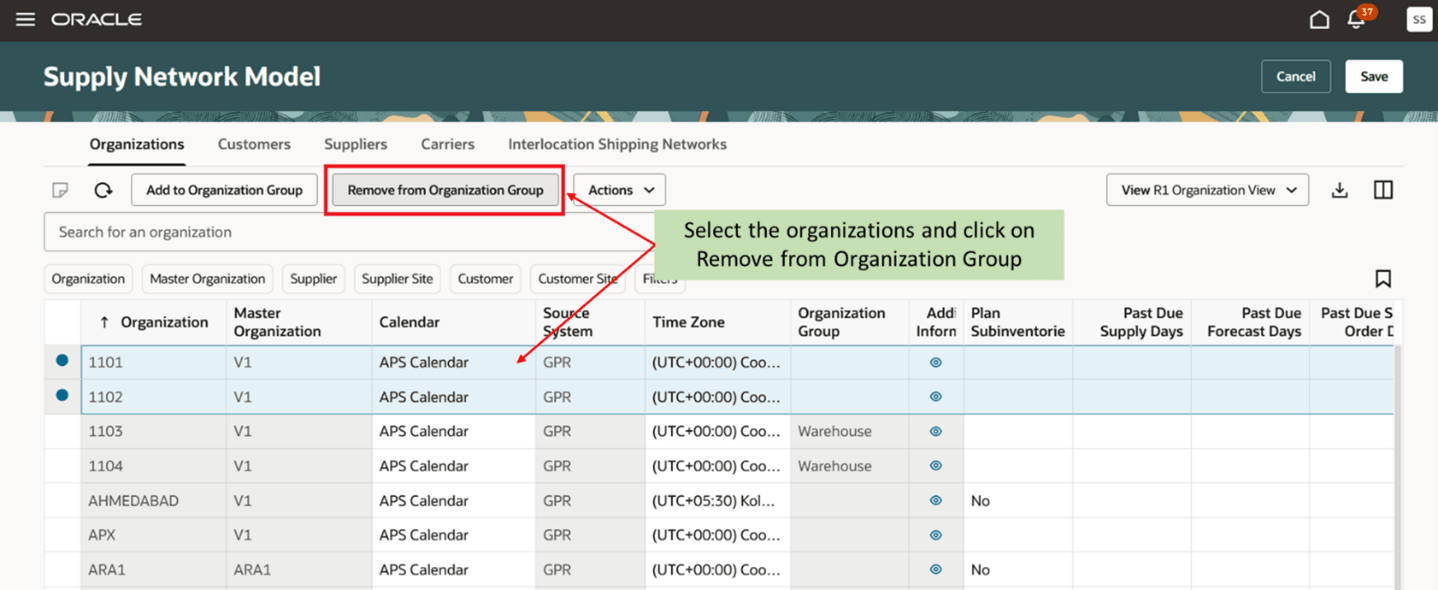Click the bookmark icon above the table
Viewport: 1438px width, 590px height.
(x=1384, y=278)
